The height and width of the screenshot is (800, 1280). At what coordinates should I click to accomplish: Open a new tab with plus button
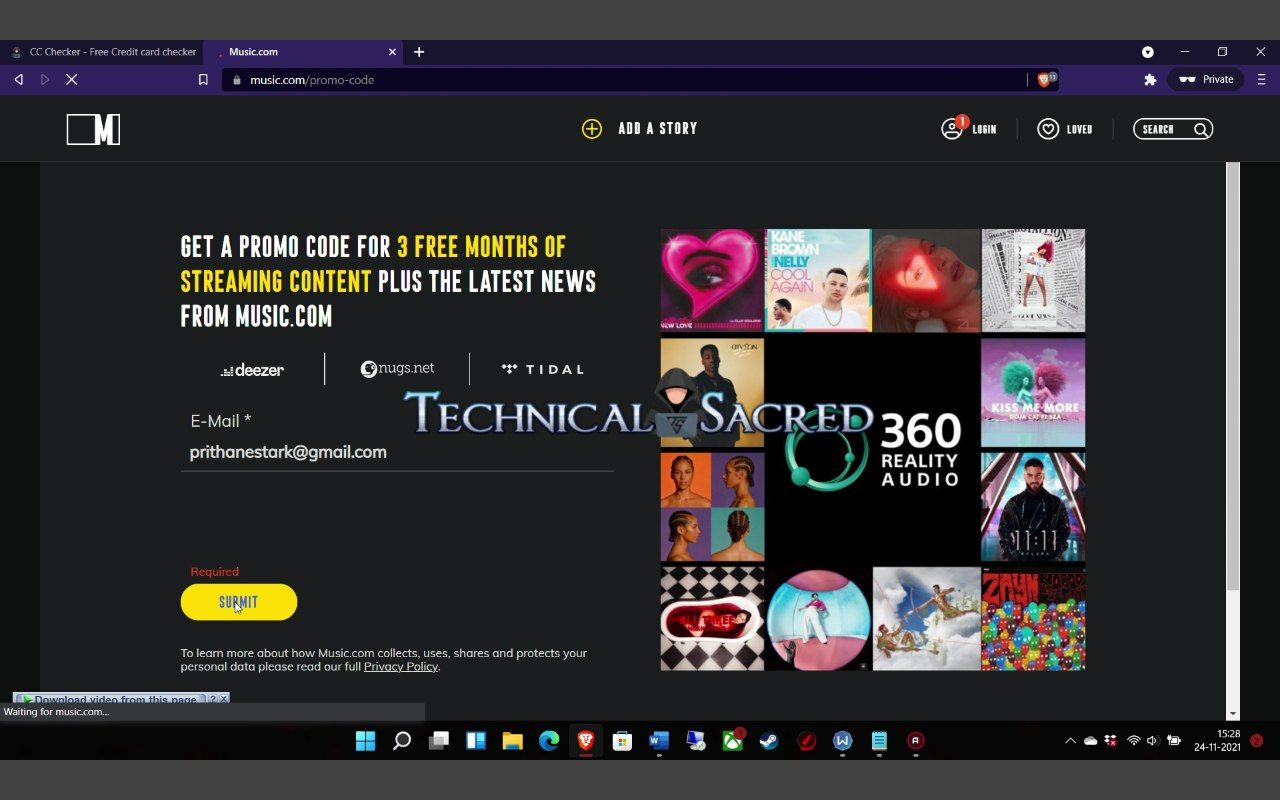419,52
